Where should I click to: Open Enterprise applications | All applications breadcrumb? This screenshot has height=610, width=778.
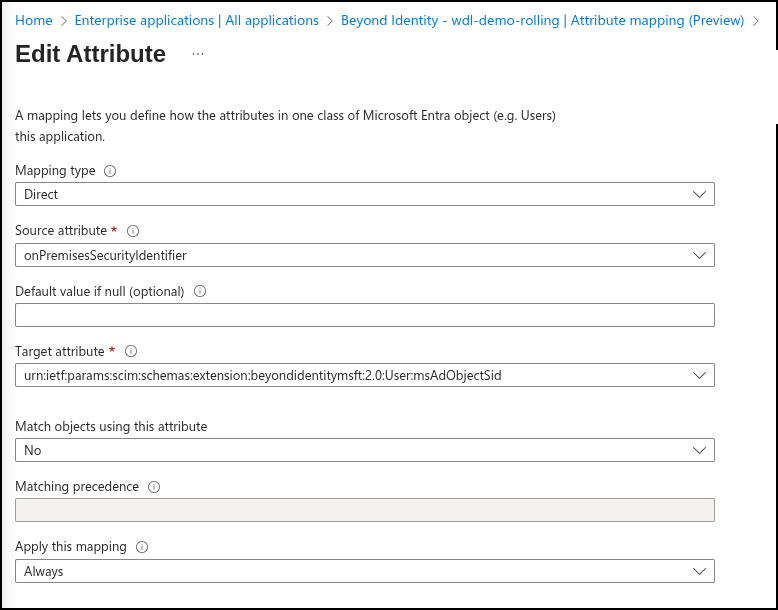196,20
